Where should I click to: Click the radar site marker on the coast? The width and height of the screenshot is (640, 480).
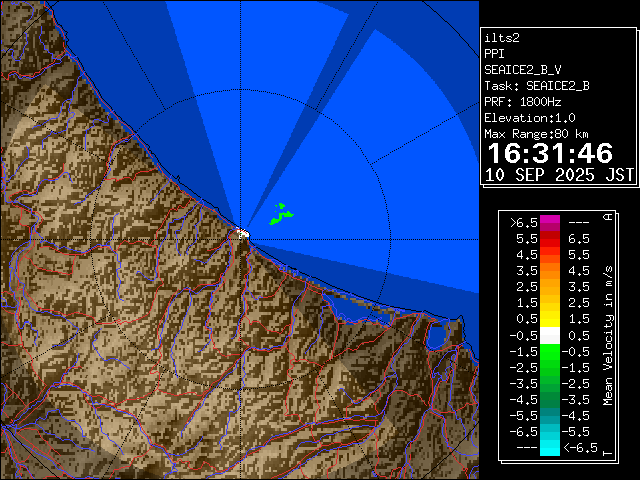(x=242, y=232)
